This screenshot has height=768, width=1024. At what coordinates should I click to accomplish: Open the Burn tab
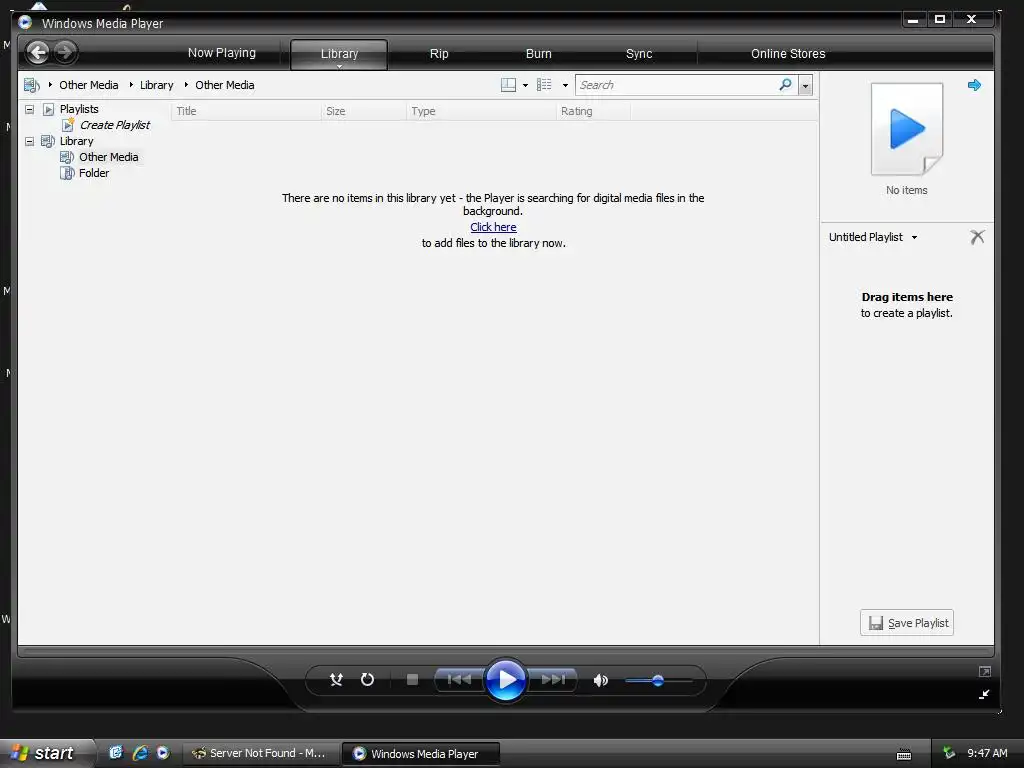pos(539,54)
